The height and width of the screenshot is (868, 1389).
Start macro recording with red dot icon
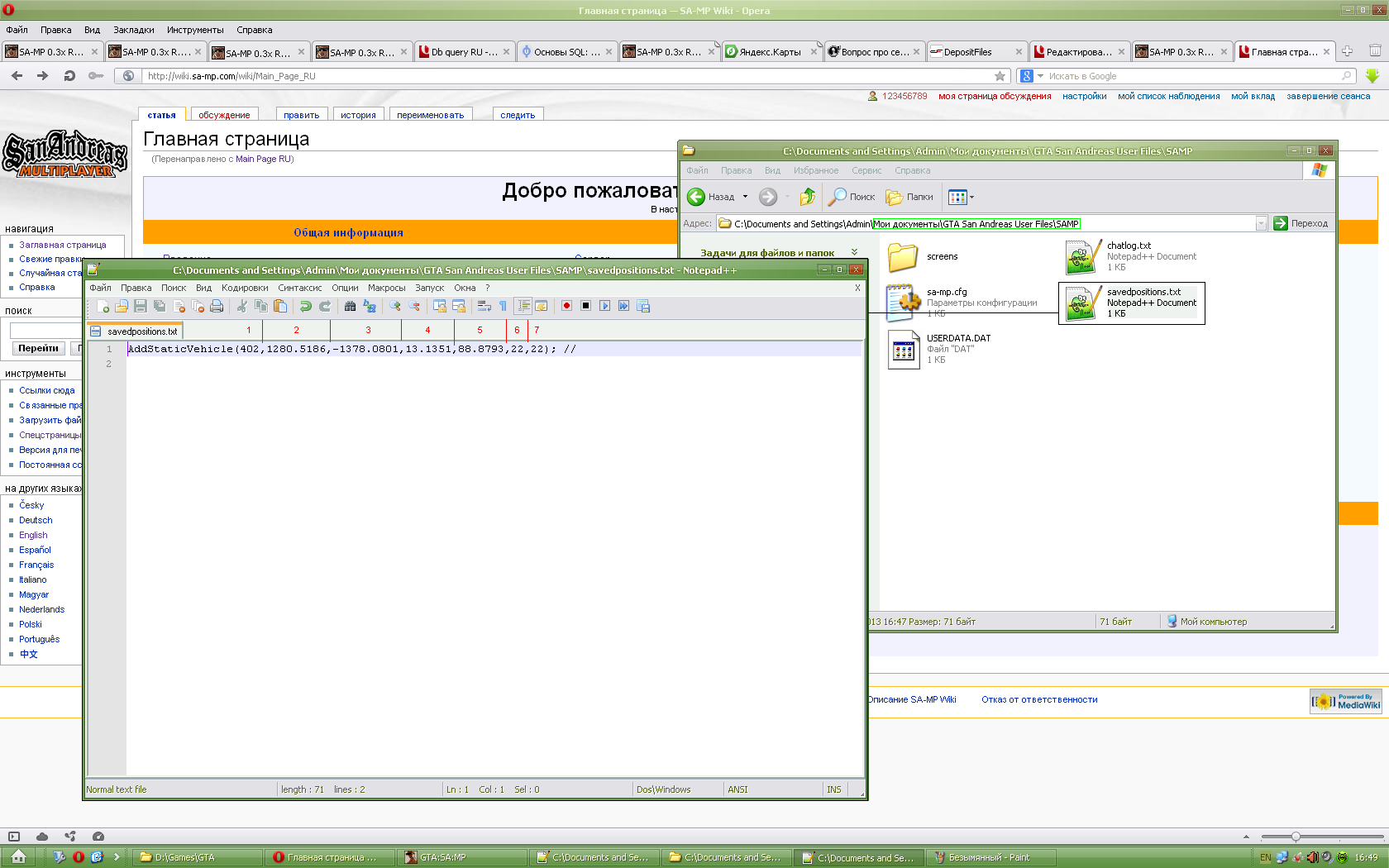pos(566,307)
